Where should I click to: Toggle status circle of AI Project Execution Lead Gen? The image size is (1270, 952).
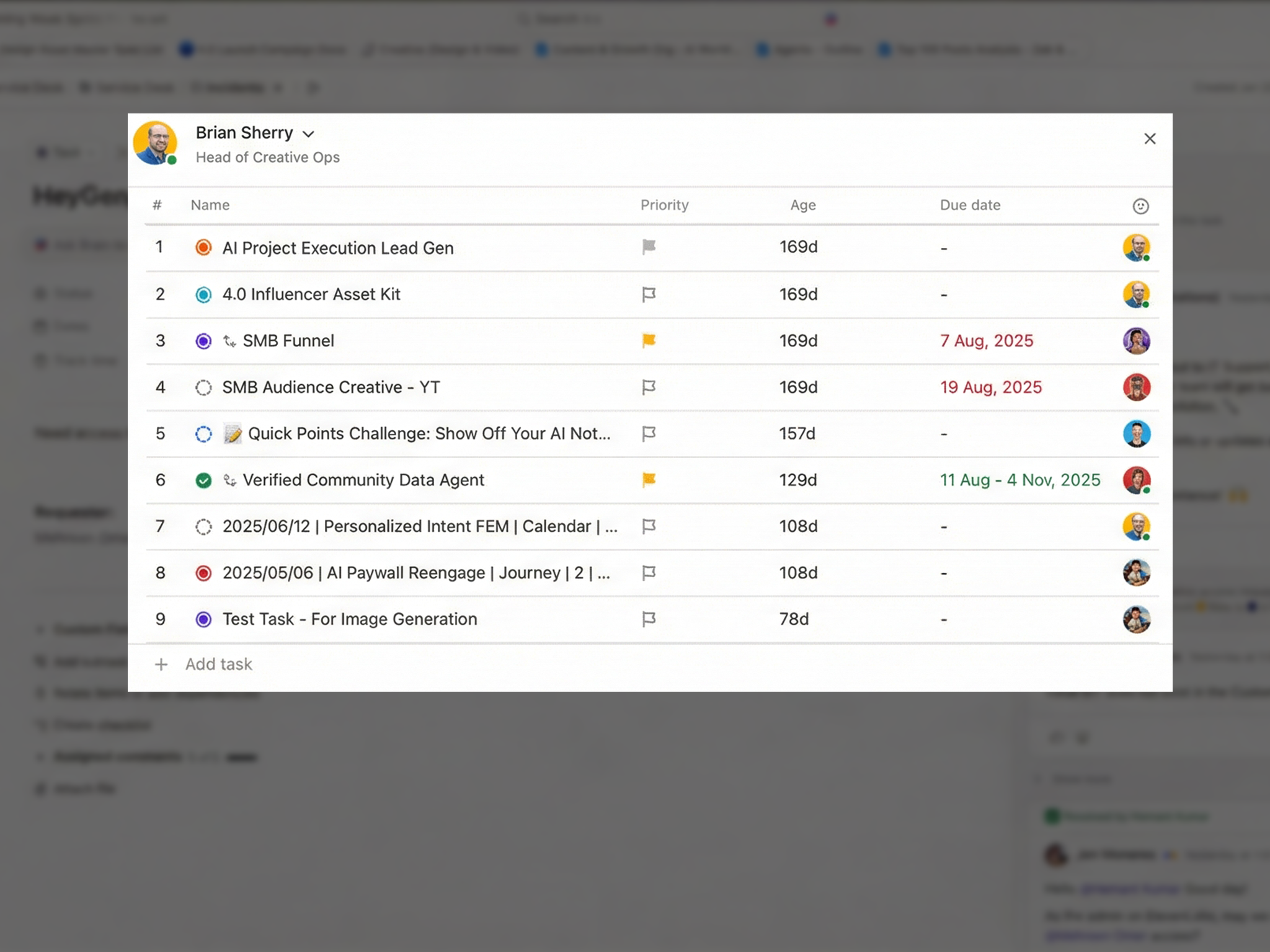tap(203, 248)
